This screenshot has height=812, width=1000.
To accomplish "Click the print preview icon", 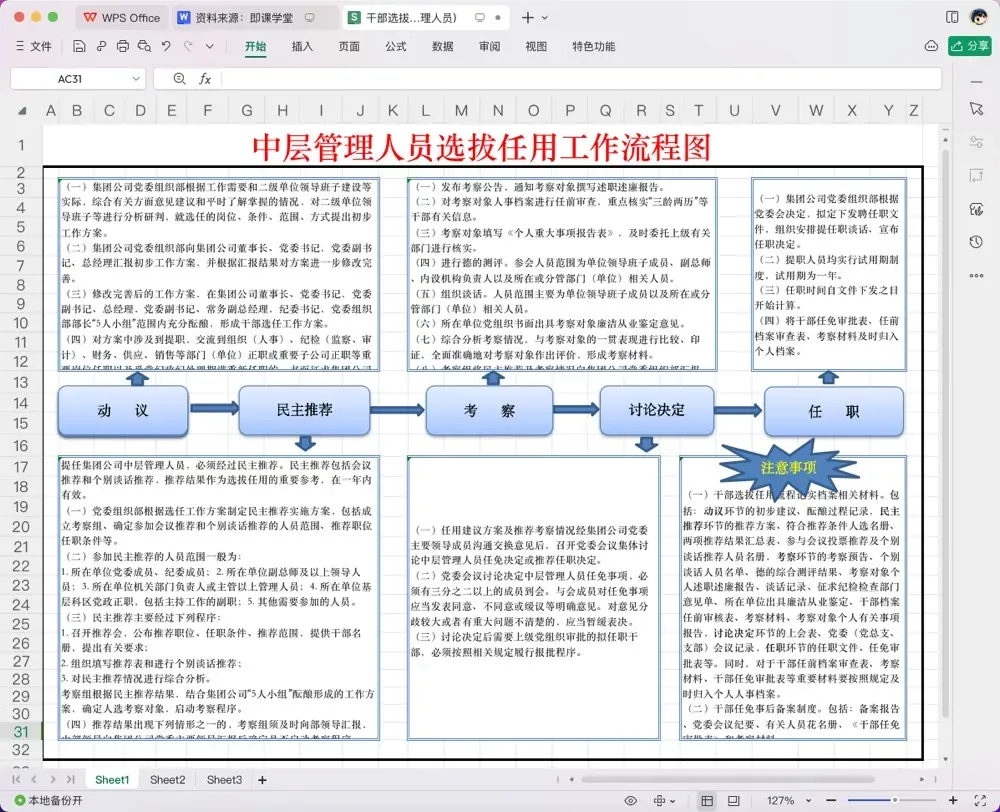I will click(144, 46).
